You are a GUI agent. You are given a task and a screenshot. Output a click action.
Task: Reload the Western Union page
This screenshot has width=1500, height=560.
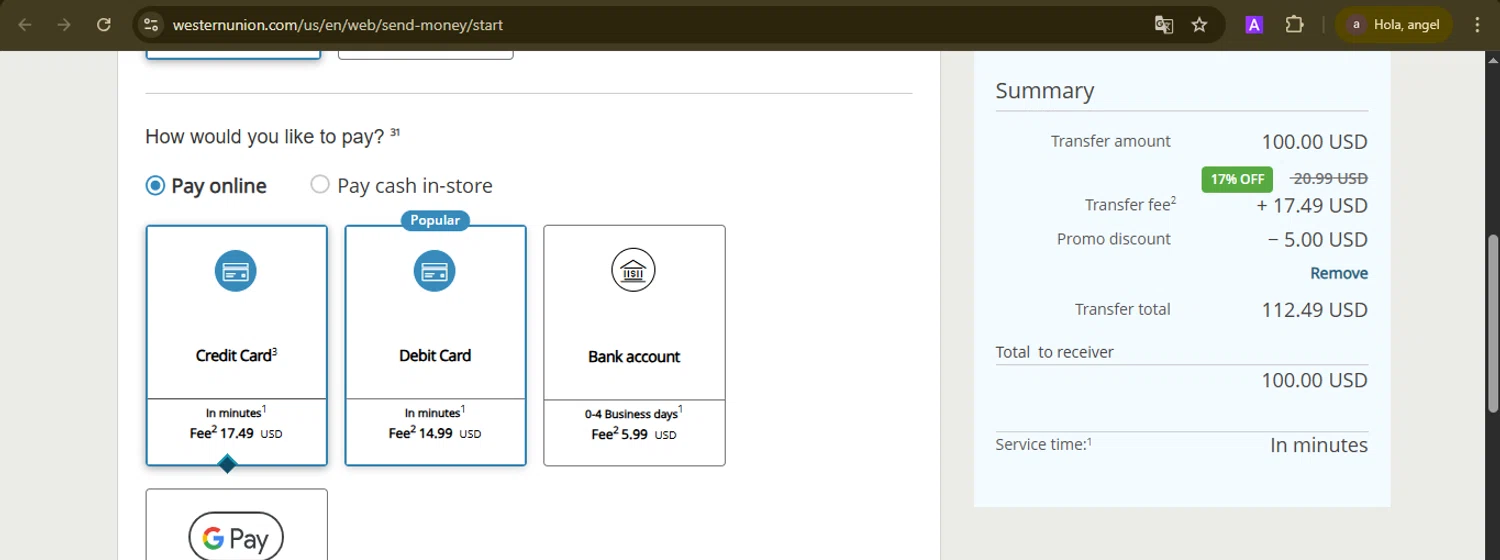104,25
